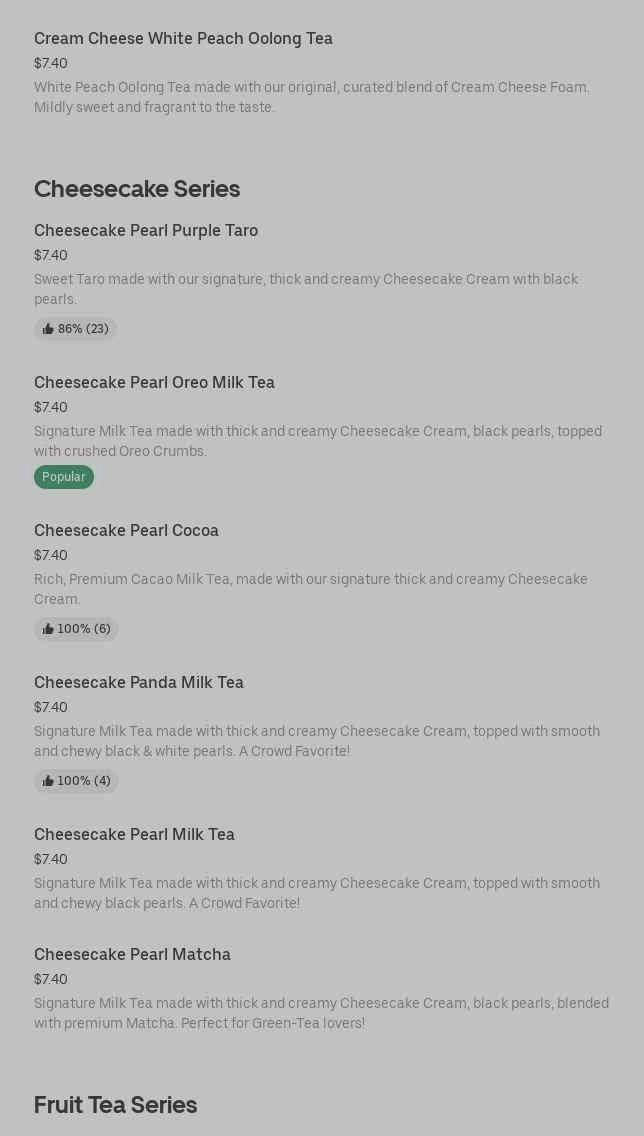Click the White Peach Oolong Tea description
644x1136 pixels.
pos(311,97)
